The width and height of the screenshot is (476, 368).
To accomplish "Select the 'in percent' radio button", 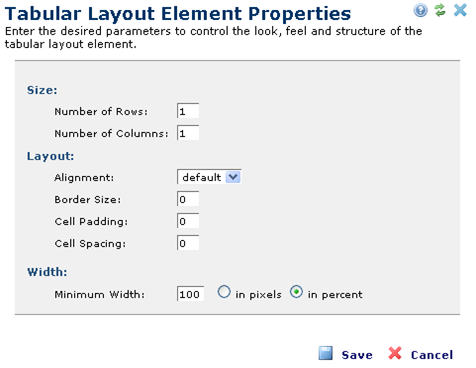I will point(296,292).
